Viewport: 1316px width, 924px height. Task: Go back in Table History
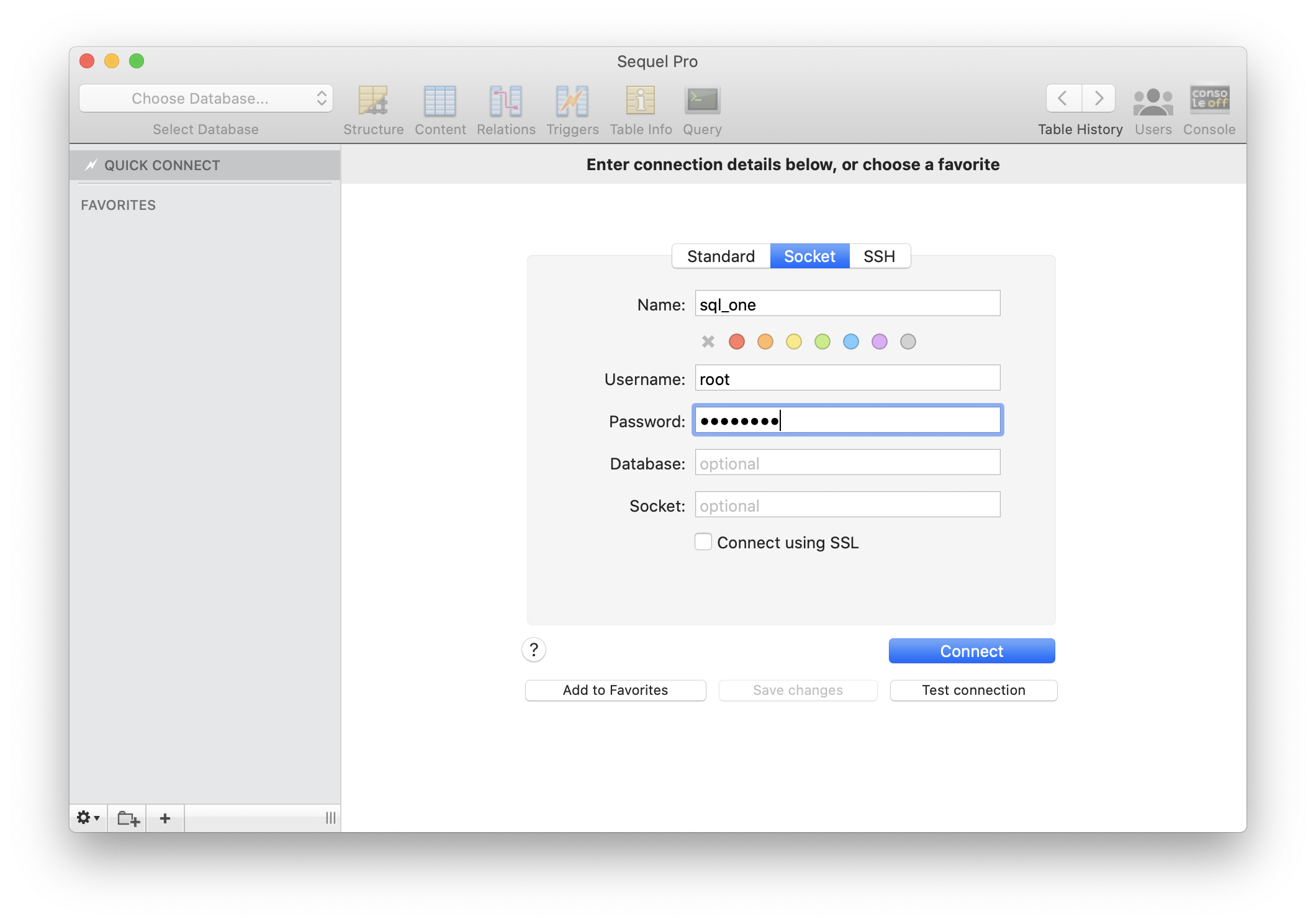tap(1062, 98)
